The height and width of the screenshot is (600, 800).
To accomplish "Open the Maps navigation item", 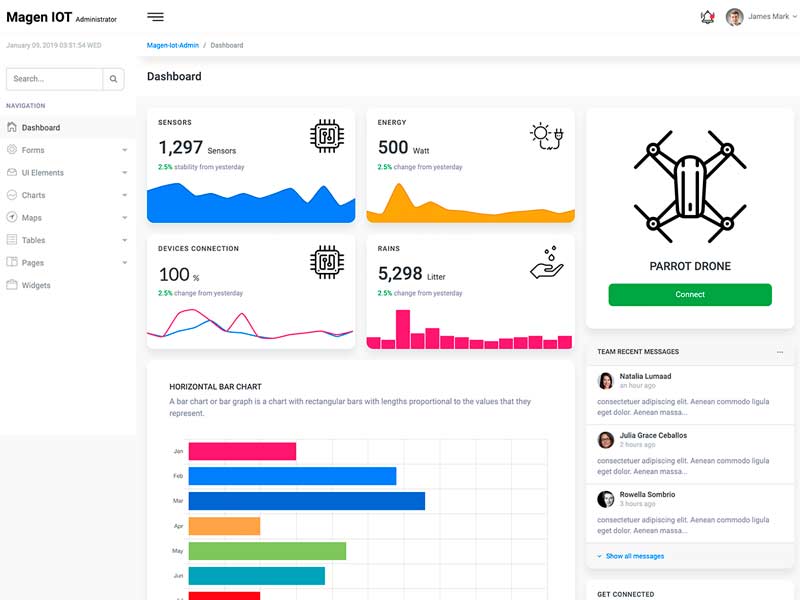I will [68, 217].
